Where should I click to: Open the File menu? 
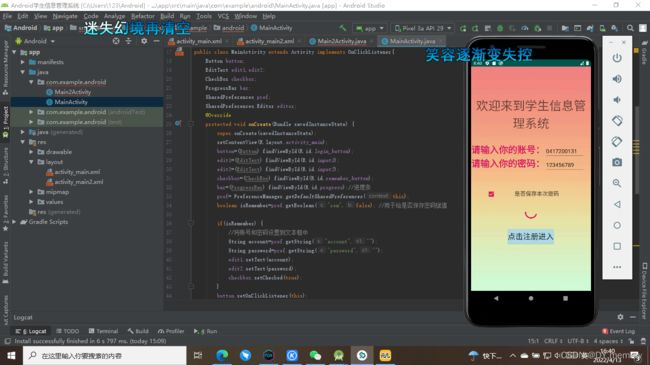coord(7,16)
